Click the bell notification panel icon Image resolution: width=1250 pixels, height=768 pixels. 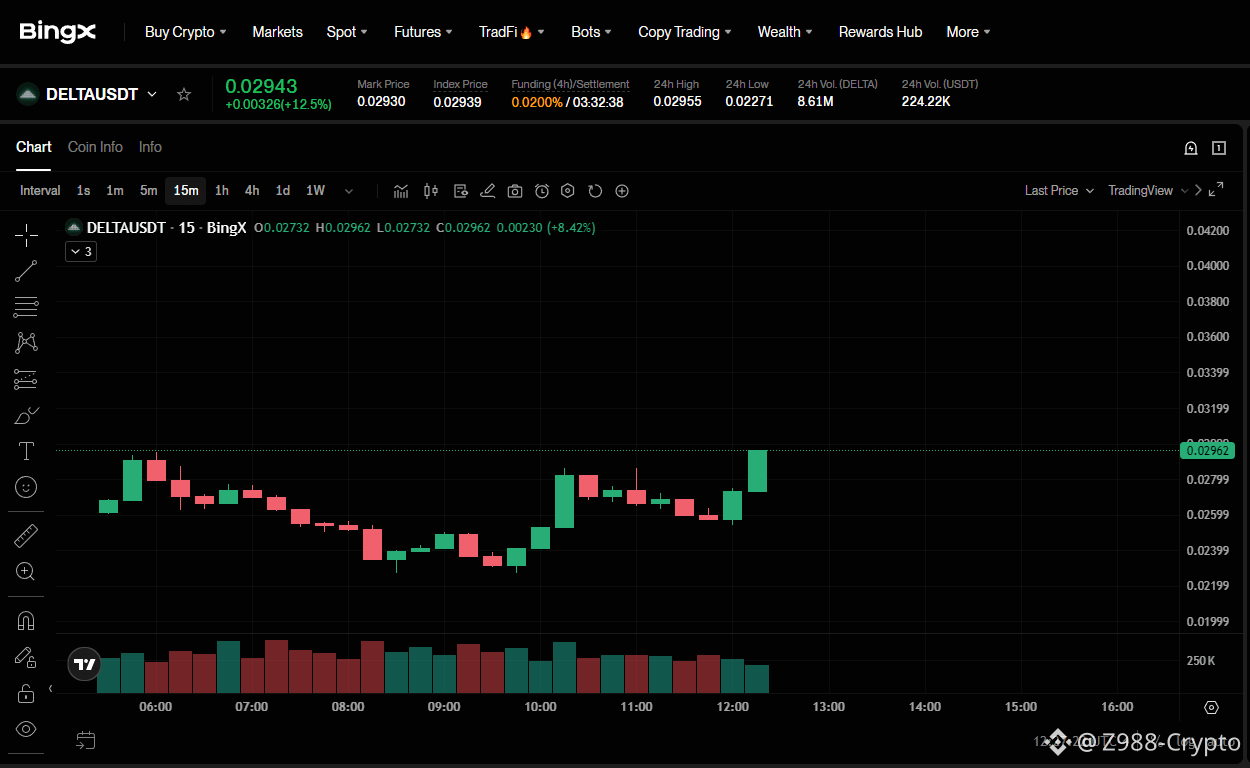coord(1191,148)
